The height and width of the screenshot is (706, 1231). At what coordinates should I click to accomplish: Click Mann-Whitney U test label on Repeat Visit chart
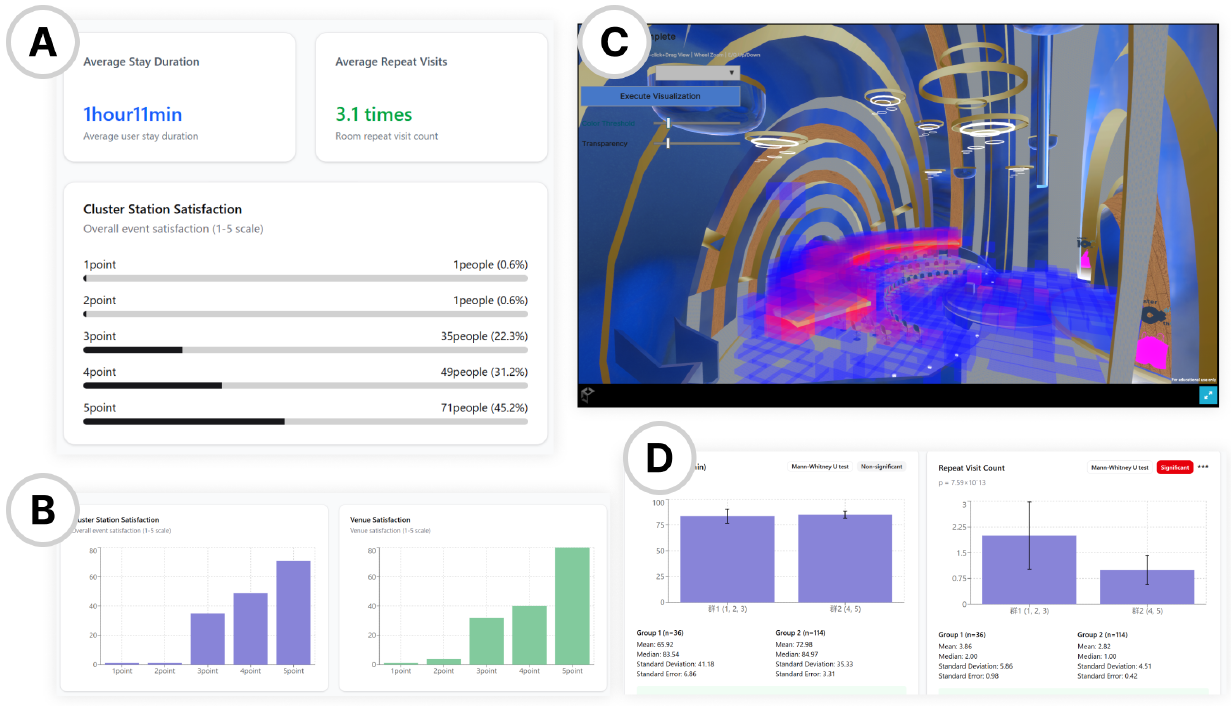pos(1119,467)
